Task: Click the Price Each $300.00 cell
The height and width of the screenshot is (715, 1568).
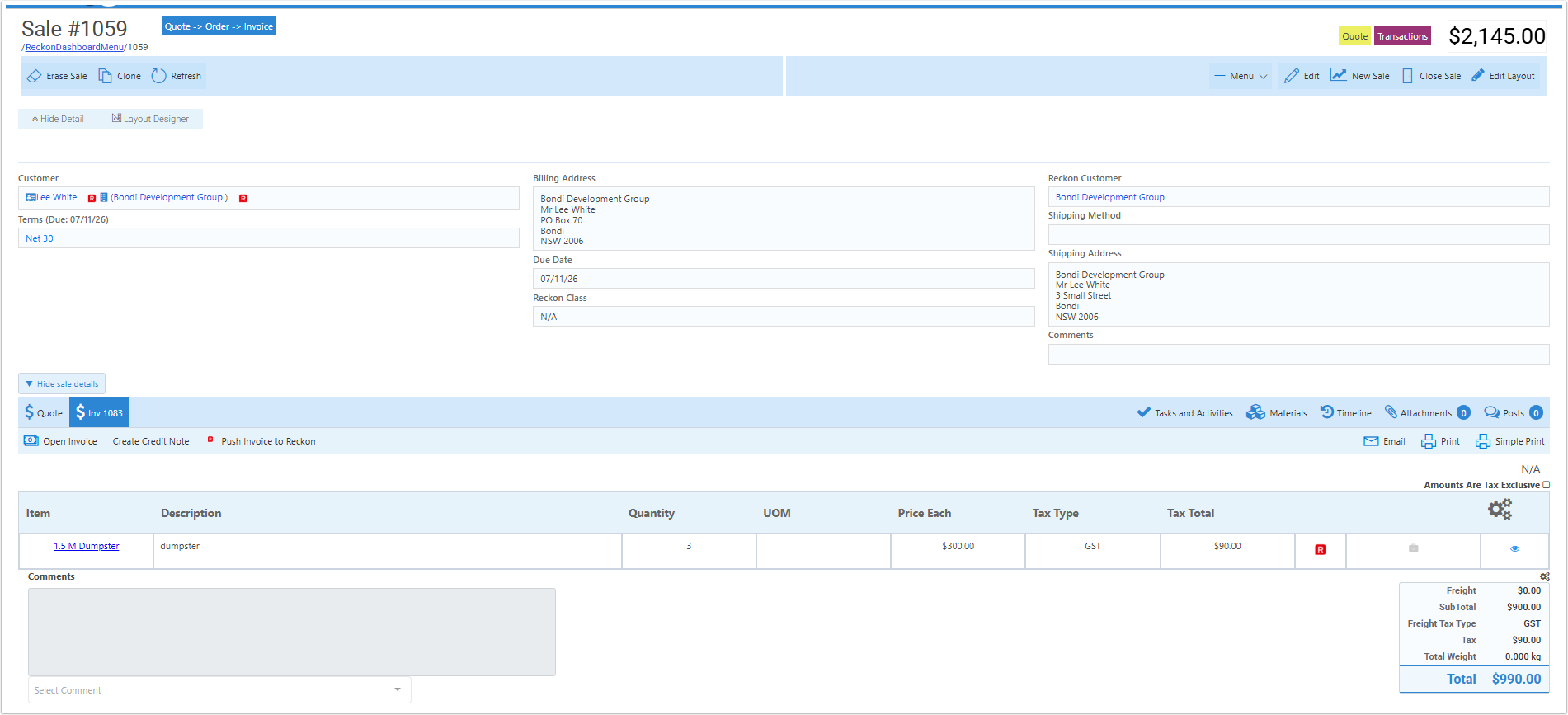Action: coord(958,551)
